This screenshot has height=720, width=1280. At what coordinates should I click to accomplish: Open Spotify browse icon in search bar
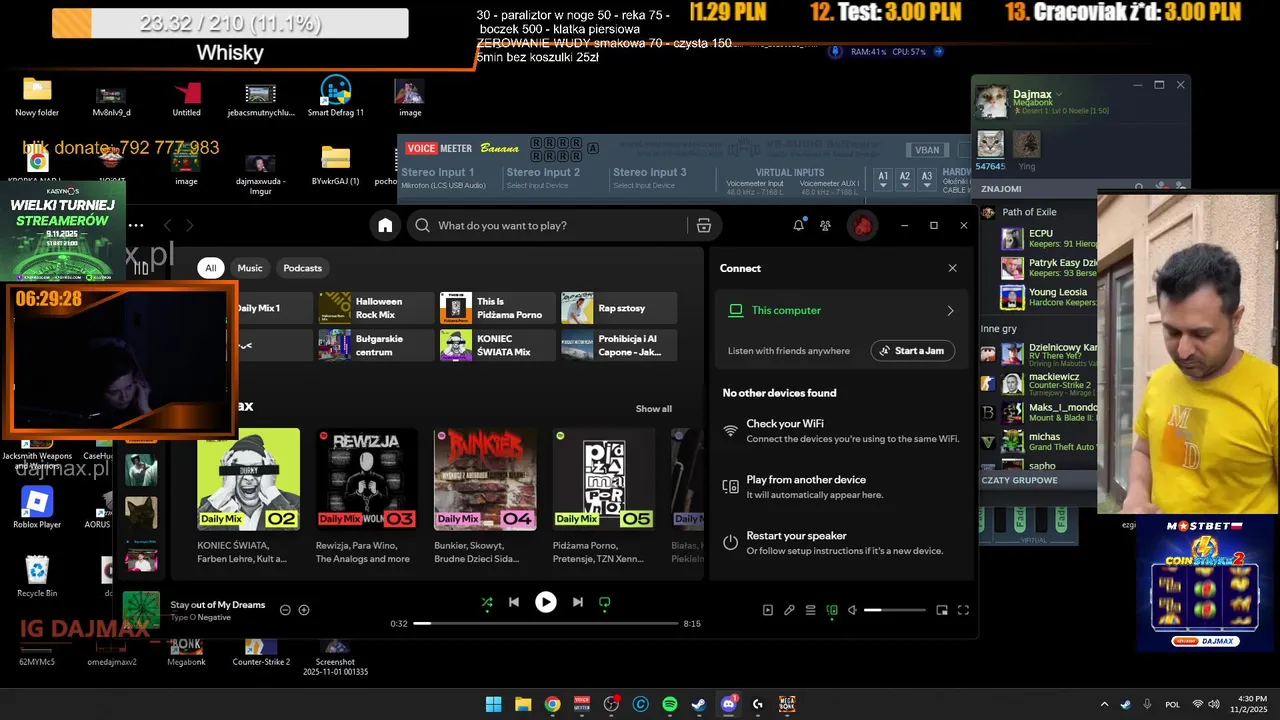(704, 226)
